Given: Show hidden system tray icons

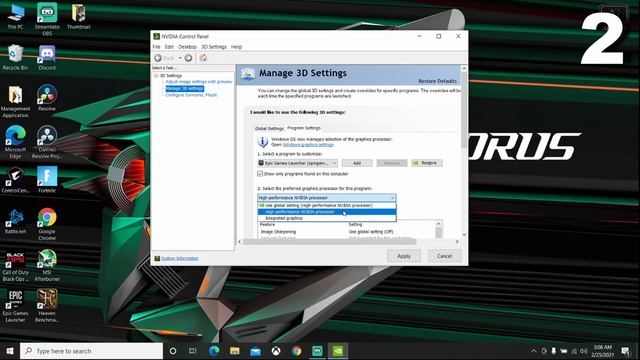Looking at the screenshot, I should 533,351.
